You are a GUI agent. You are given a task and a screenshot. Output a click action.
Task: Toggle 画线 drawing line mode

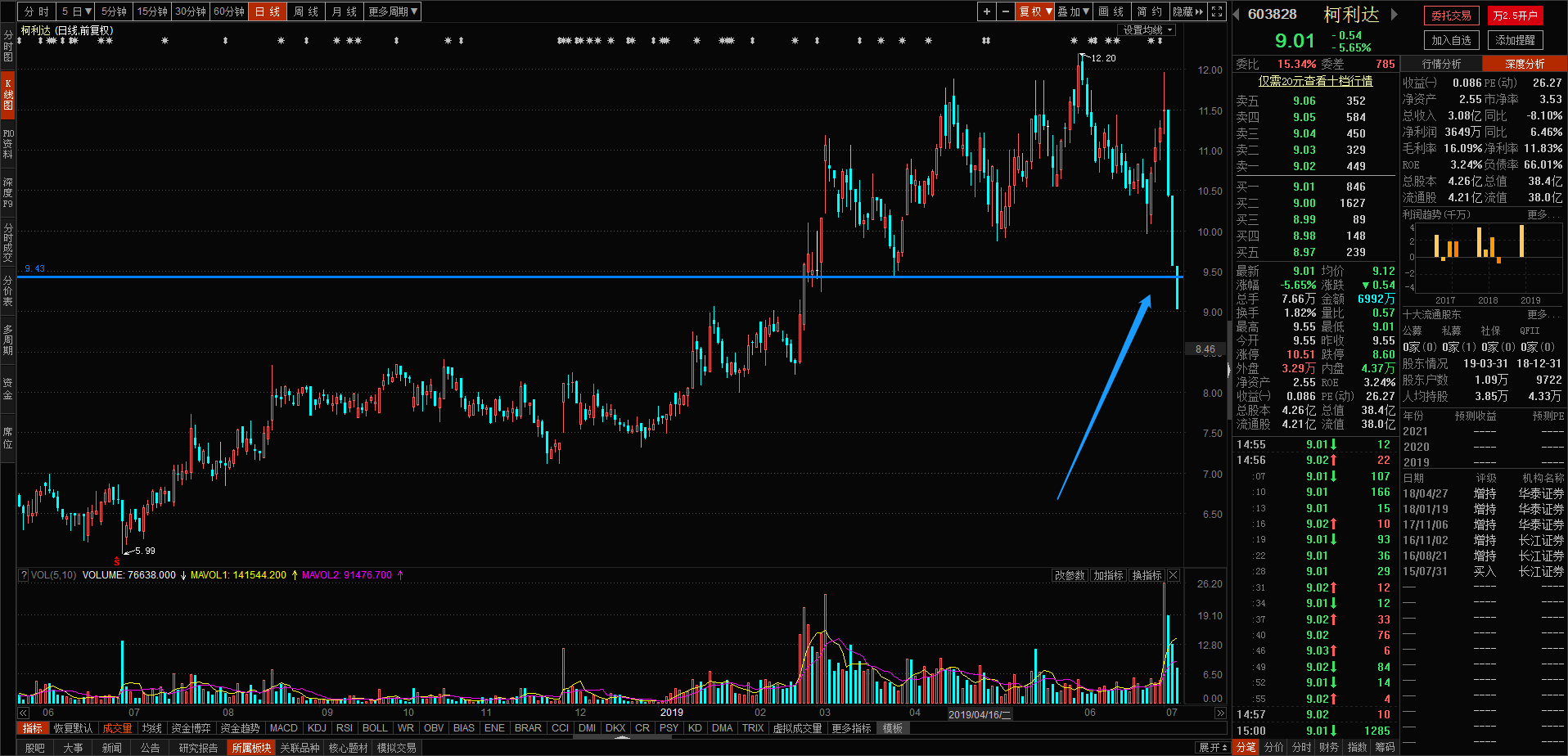1111,11
